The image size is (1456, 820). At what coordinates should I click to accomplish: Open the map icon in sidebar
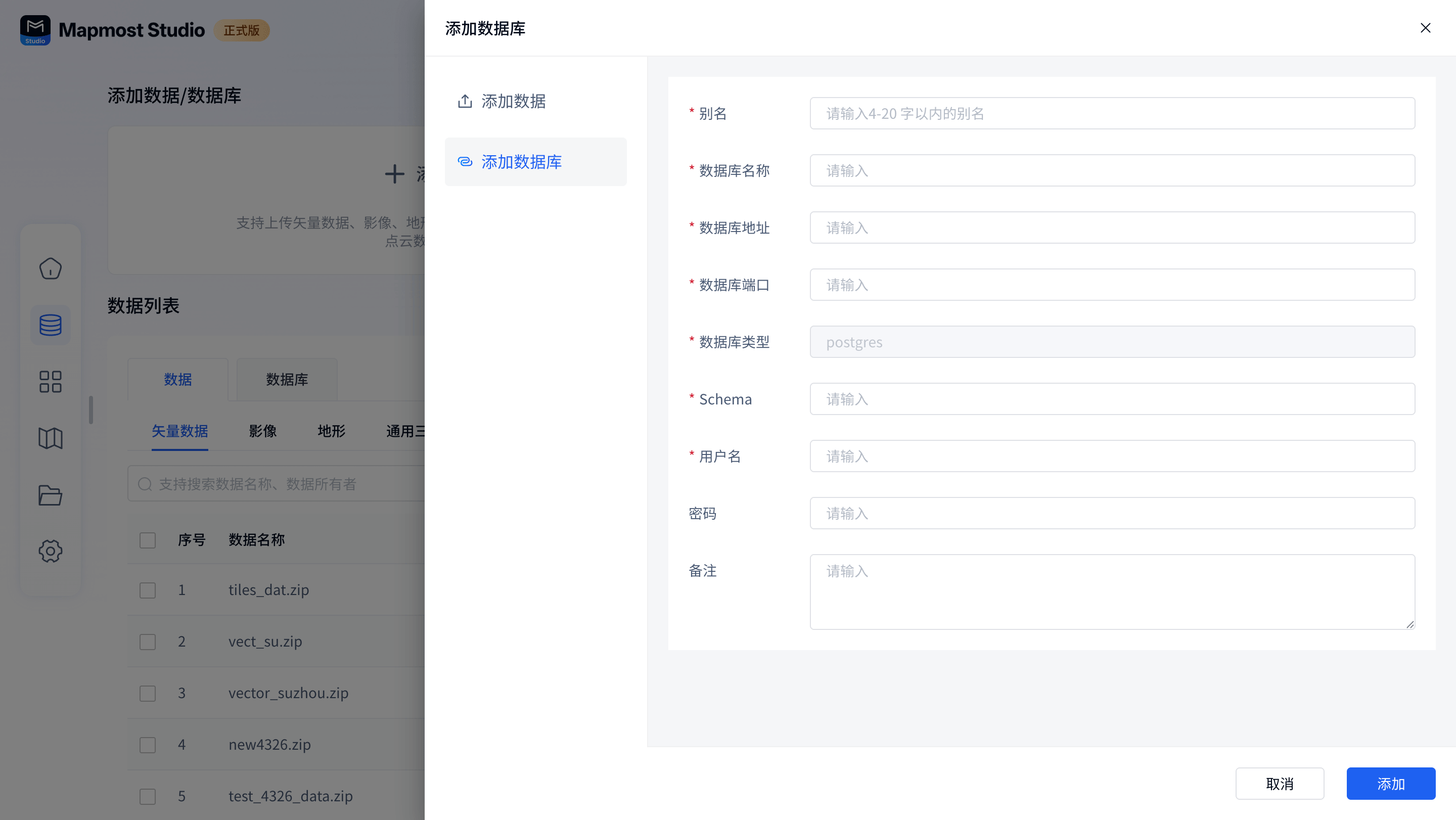(x=51, y=438)
